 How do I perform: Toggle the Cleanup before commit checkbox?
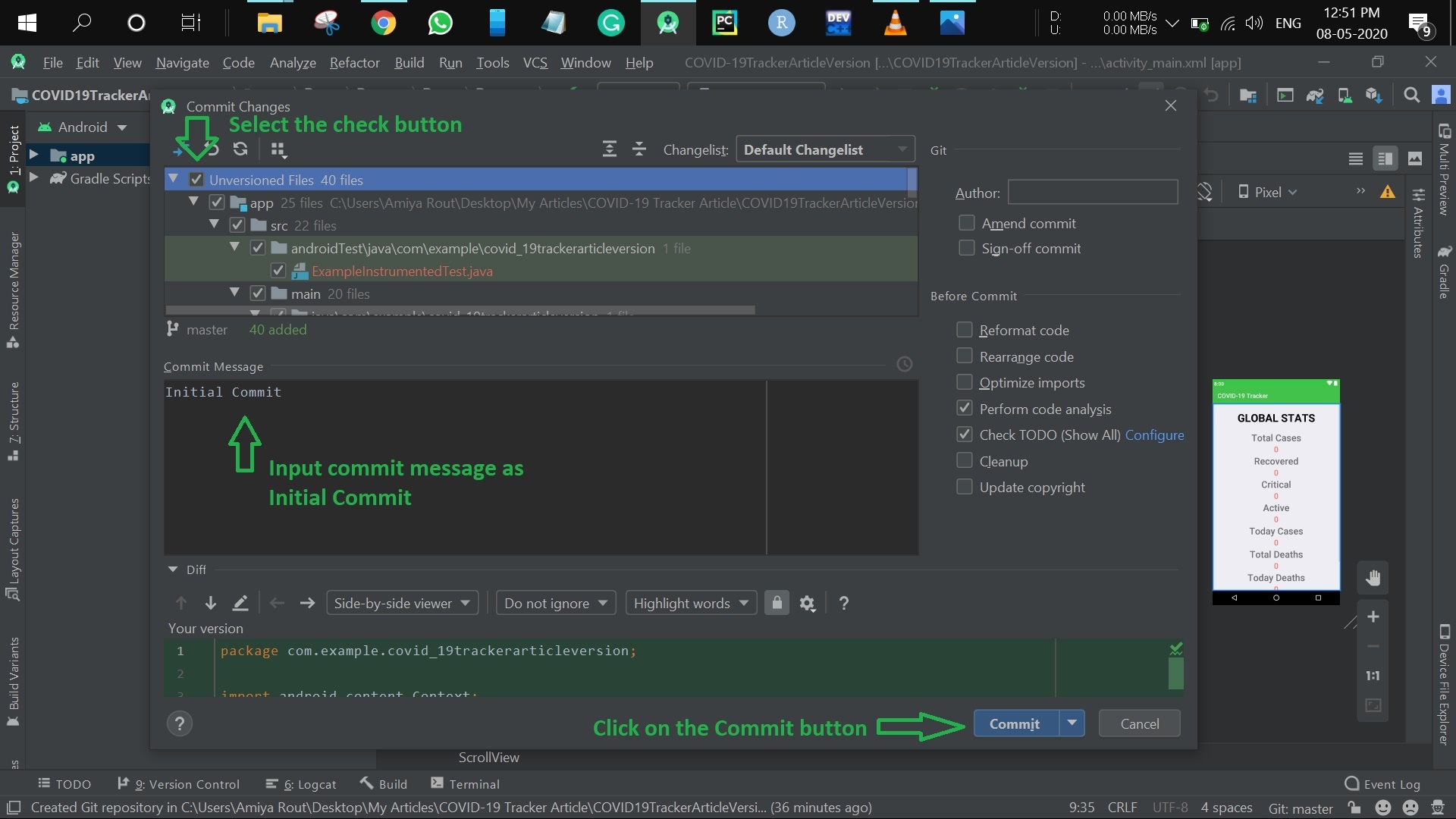pyautogui.click(x=962, y=460)
